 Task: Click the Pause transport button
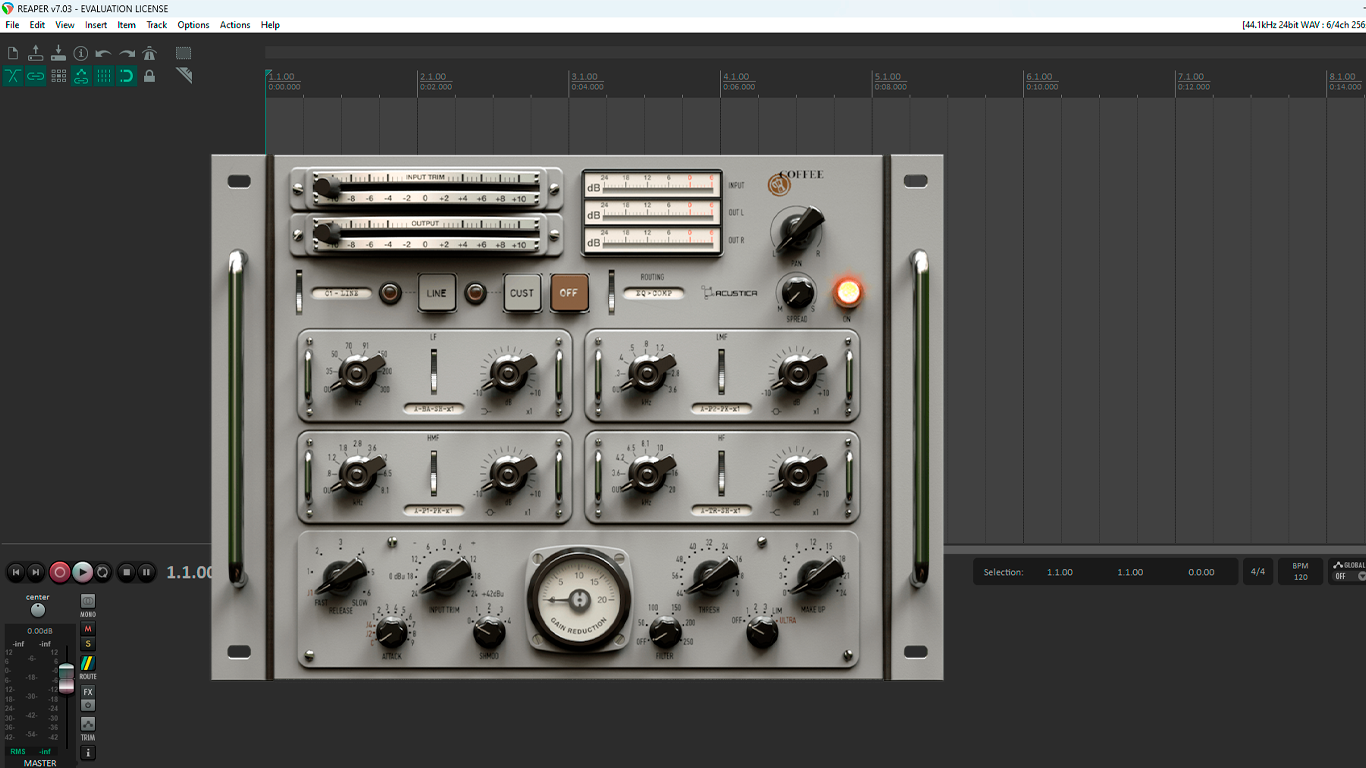tap(147, 572)
